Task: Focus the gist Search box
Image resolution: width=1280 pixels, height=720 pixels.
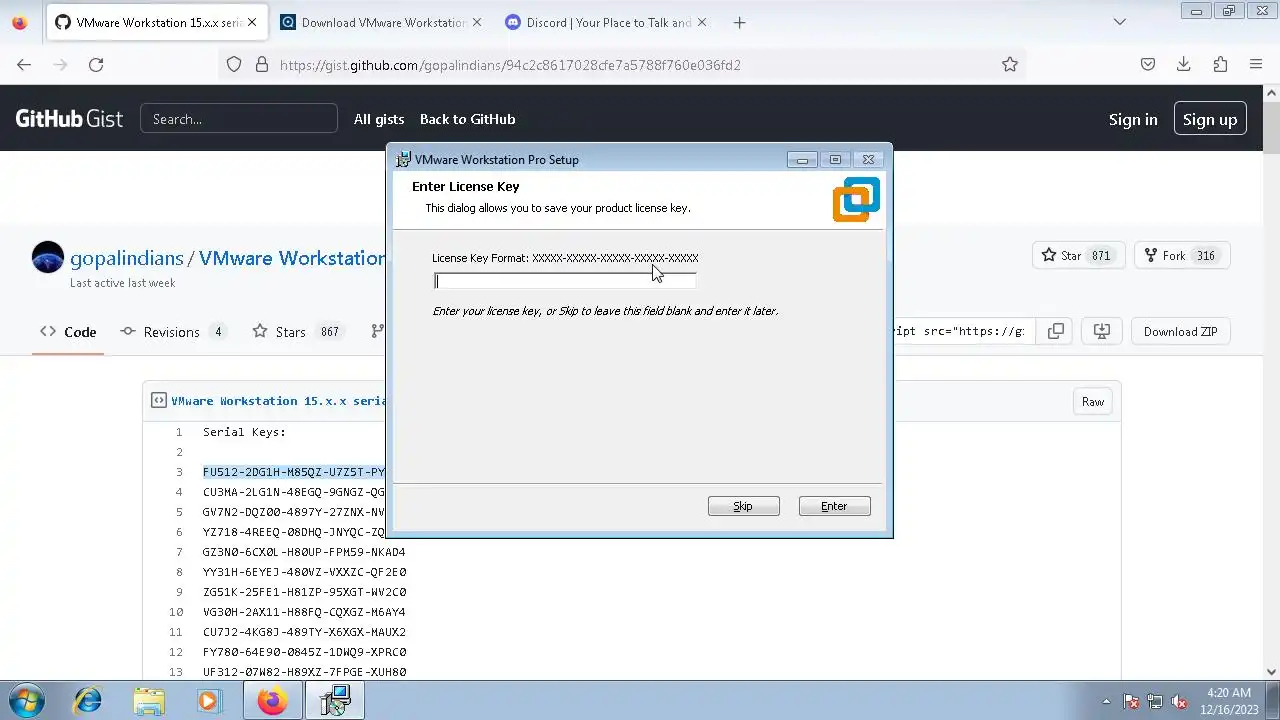Action: click(239, 118)
